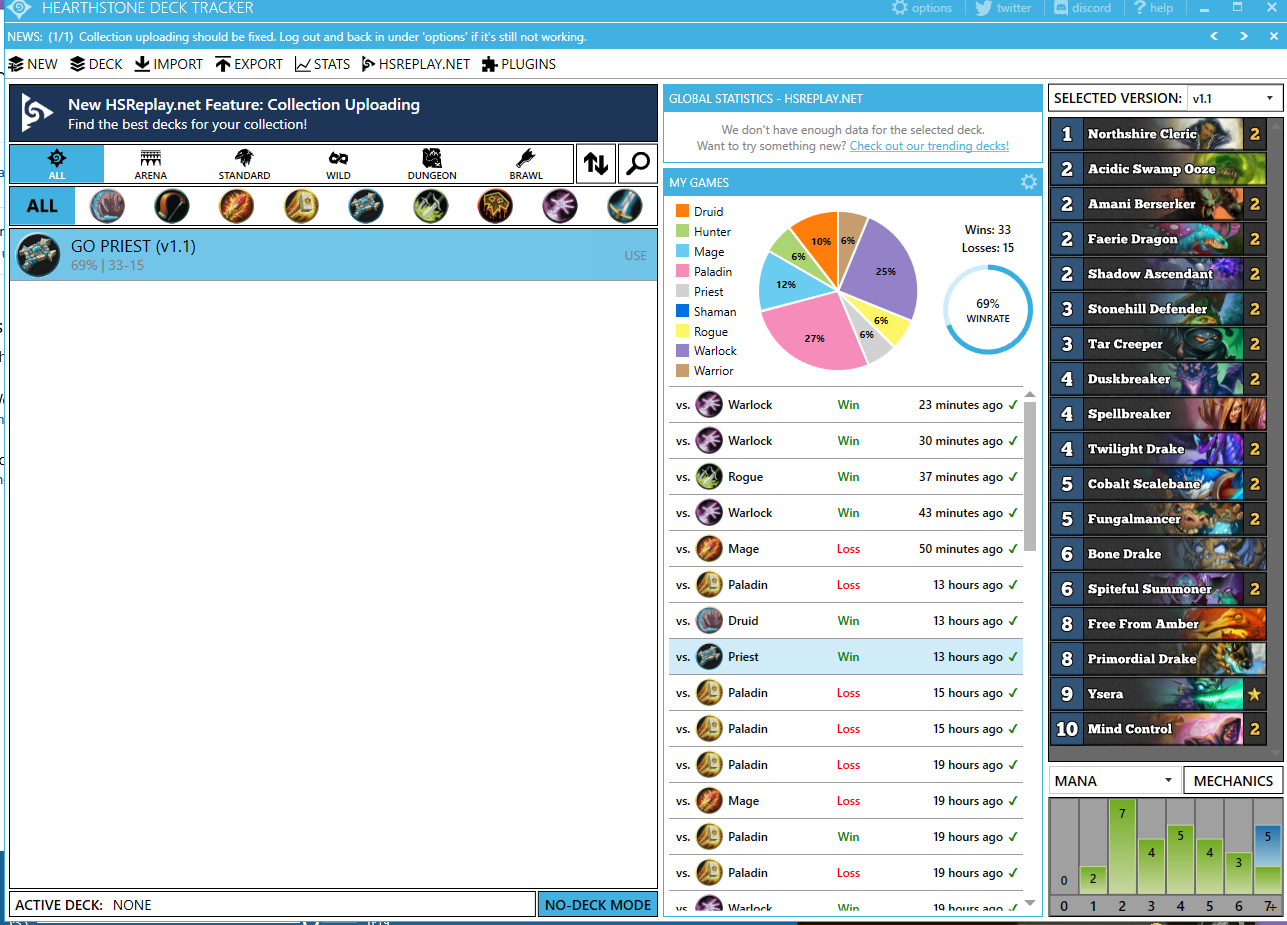Image resolution: width=1287 pixels, height=925 pixels.
Task: Click the Spiteful Summoner card
Action: point(1158,589)
